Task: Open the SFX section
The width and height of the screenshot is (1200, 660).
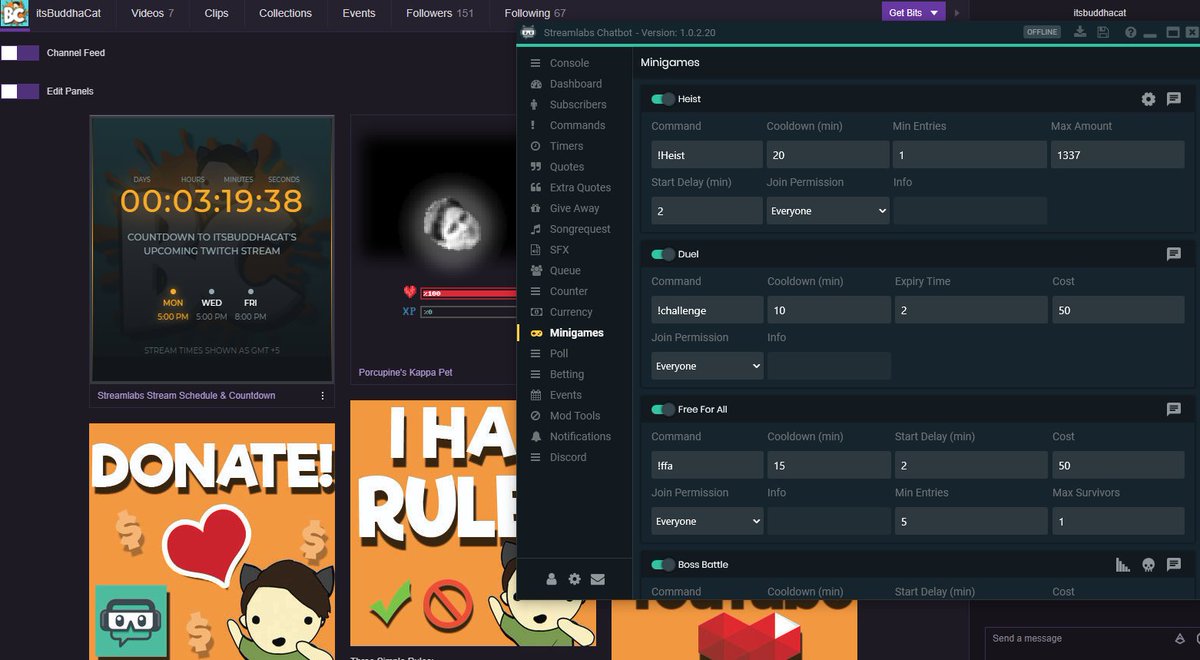Action: (559, 250)
